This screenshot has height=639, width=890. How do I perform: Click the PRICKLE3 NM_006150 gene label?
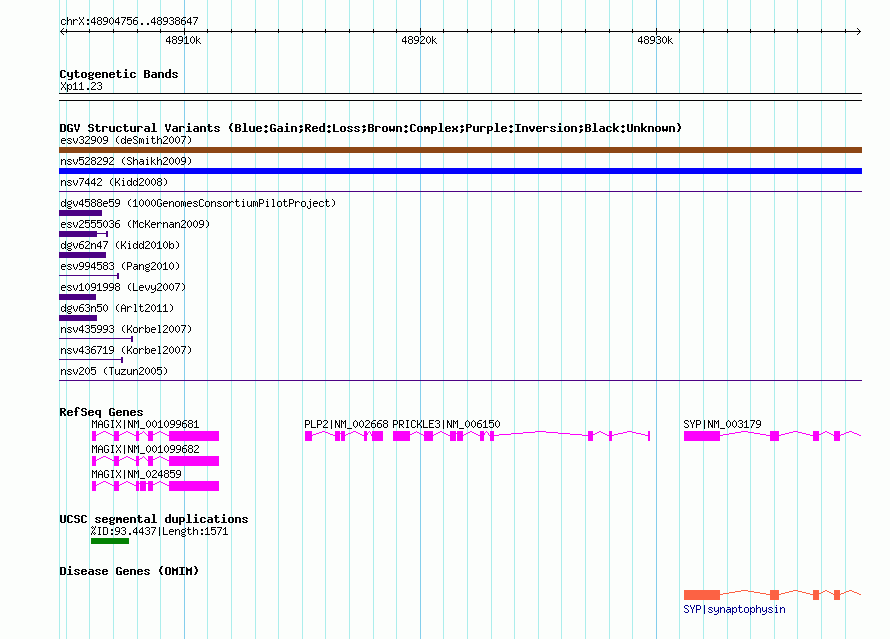pyautogui.click(x=446, y=424)
